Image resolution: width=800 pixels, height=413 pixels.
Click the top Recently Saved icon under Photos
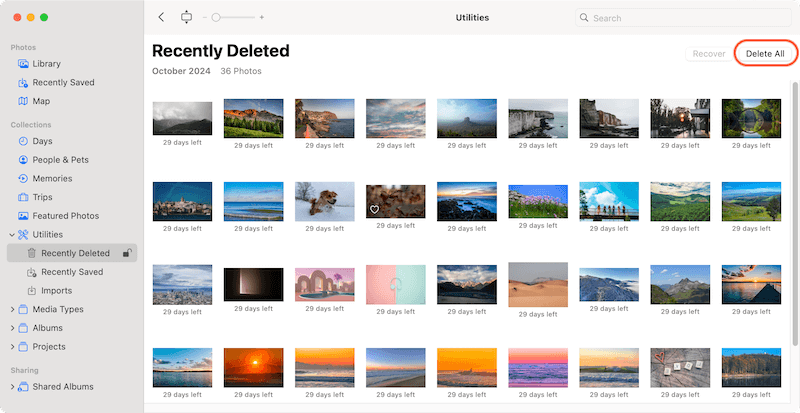pos(23,83)
